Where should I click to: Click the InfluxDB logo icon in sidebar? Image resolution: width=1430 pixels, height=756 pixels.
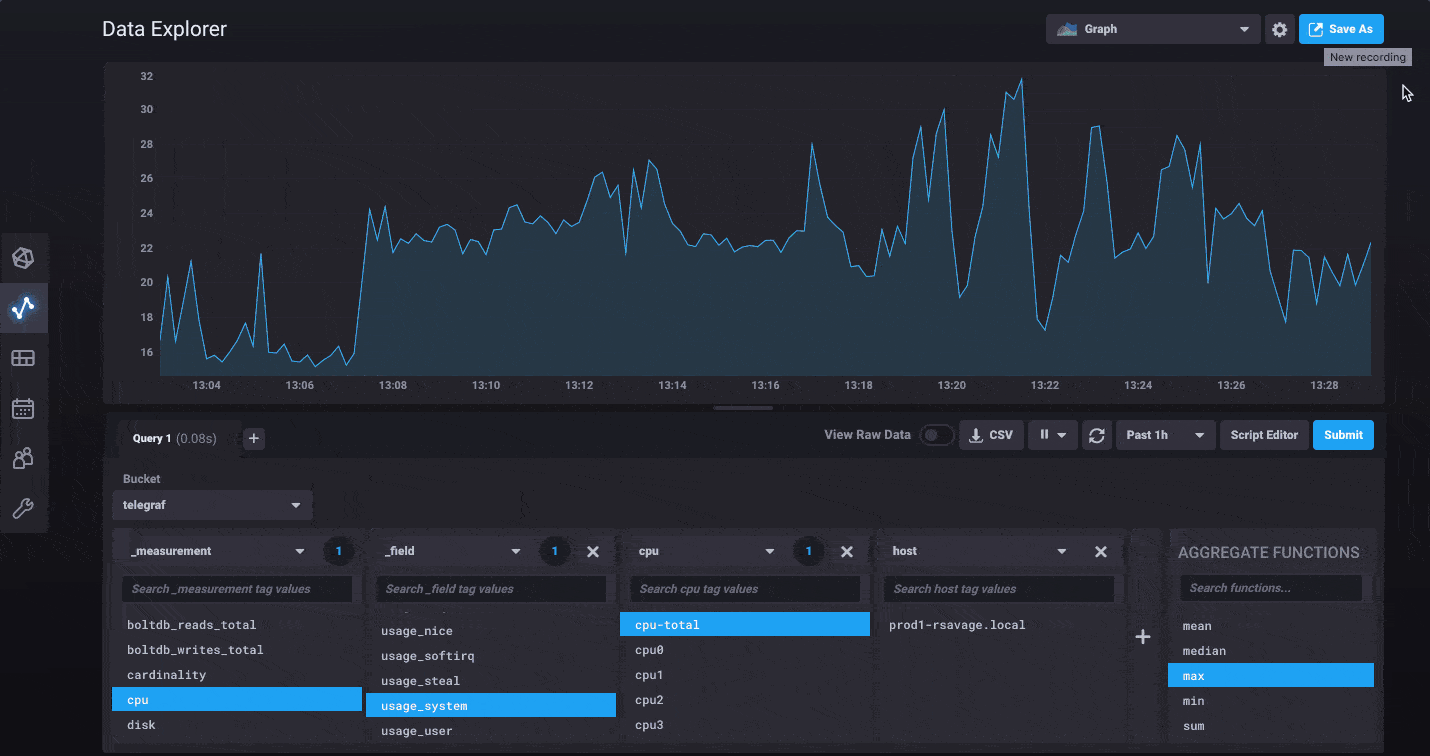tap(23, 258)
